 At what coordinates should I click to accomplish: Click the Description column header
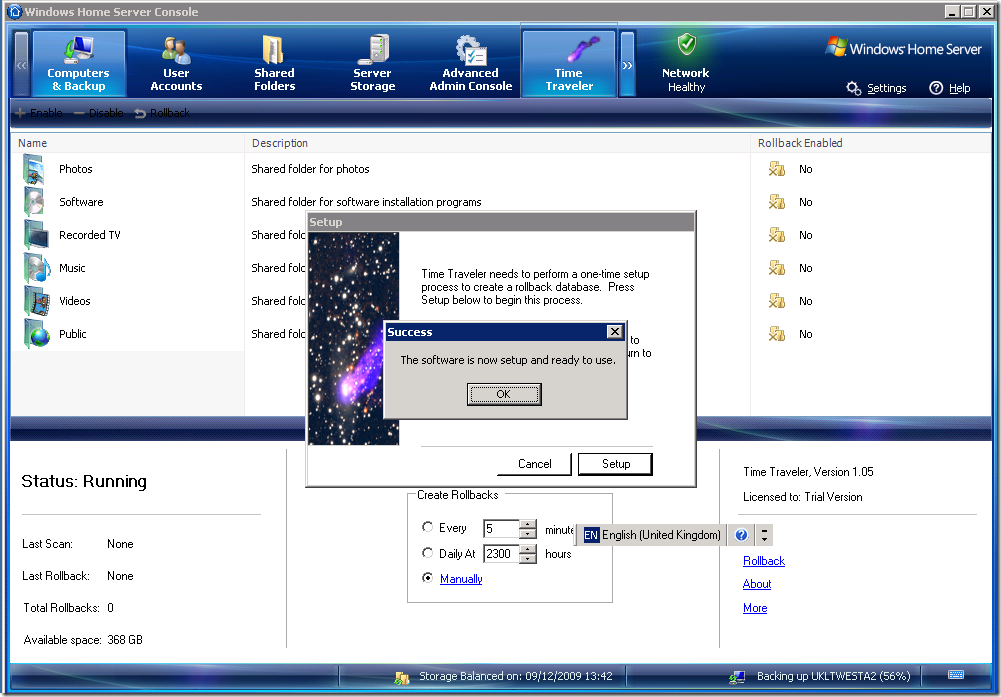point(497,143)
